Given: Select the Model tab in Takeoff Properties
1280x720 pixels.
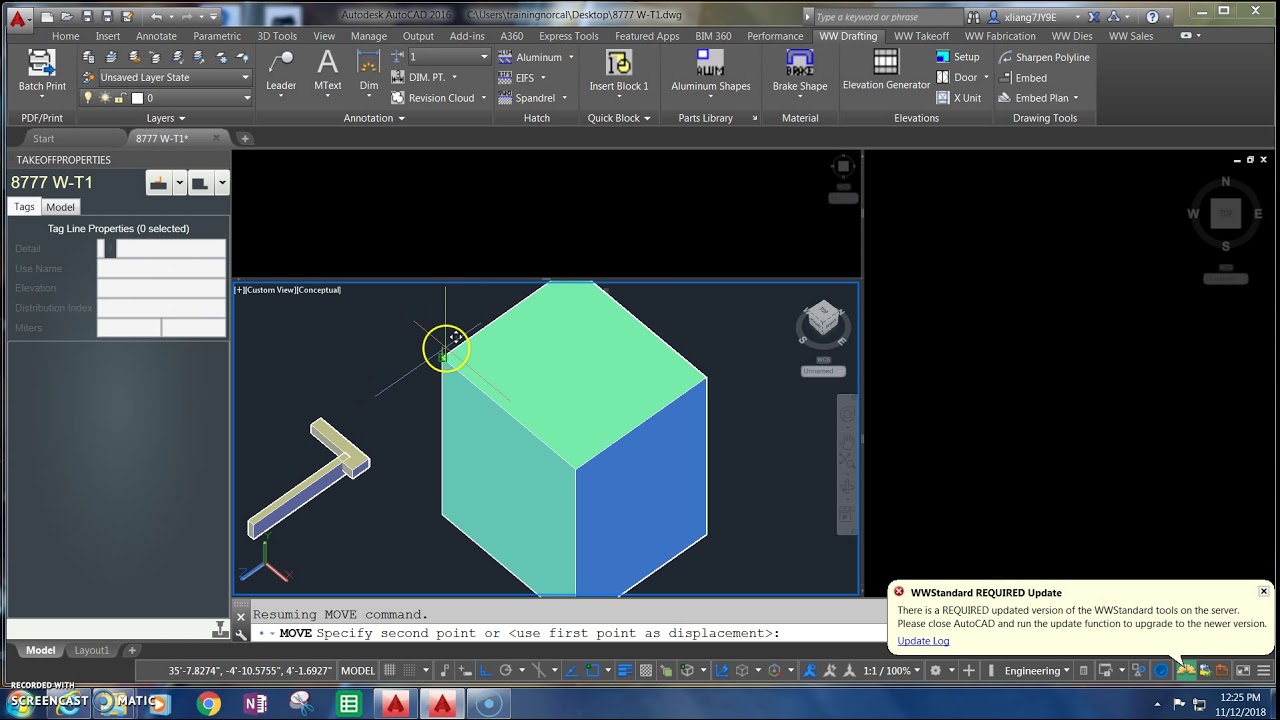Looking at the screenshot, I should point(60,207).
